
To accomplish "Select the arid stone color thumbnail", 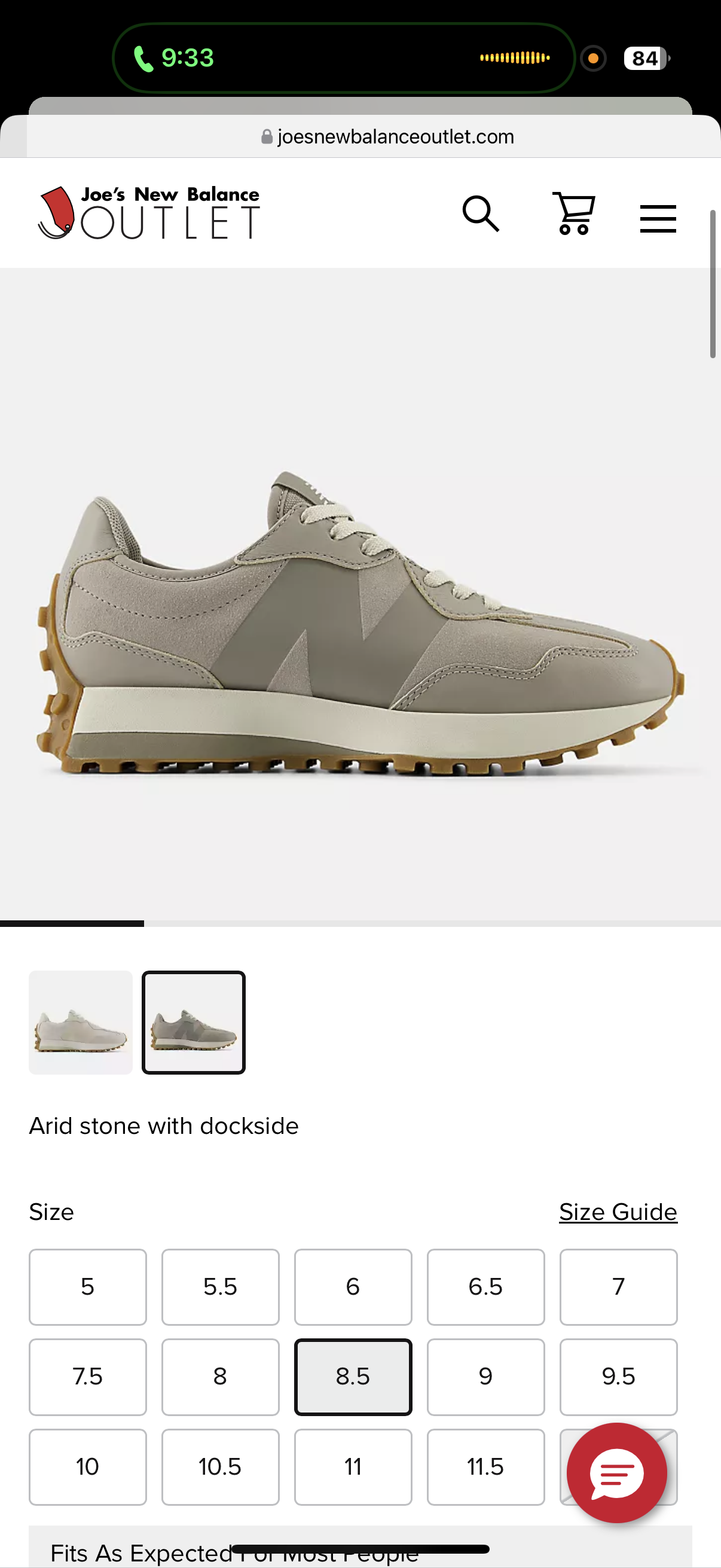I will pos(194,1023).
